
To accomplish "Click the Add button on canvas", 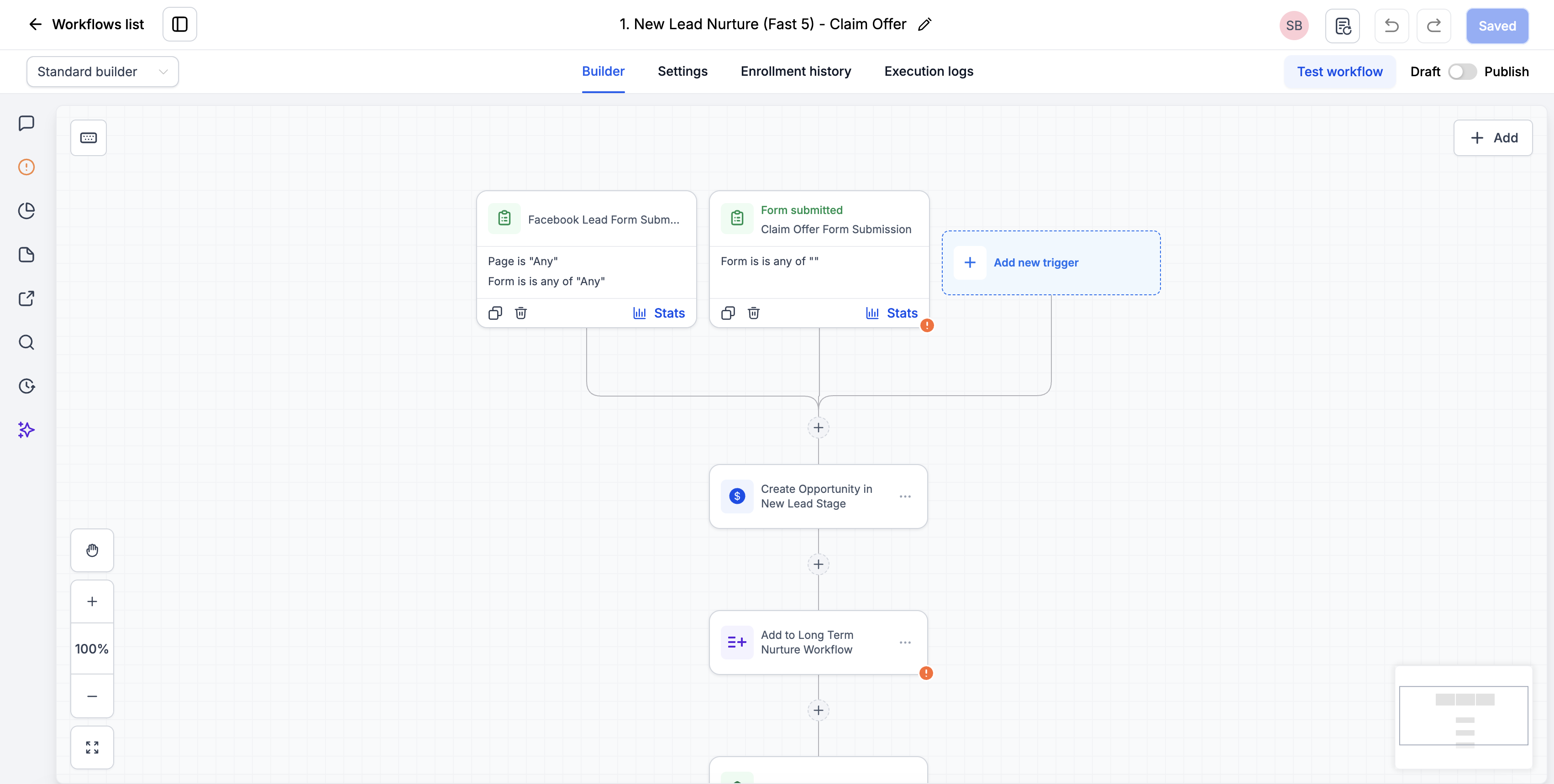I will point(1493,138).
